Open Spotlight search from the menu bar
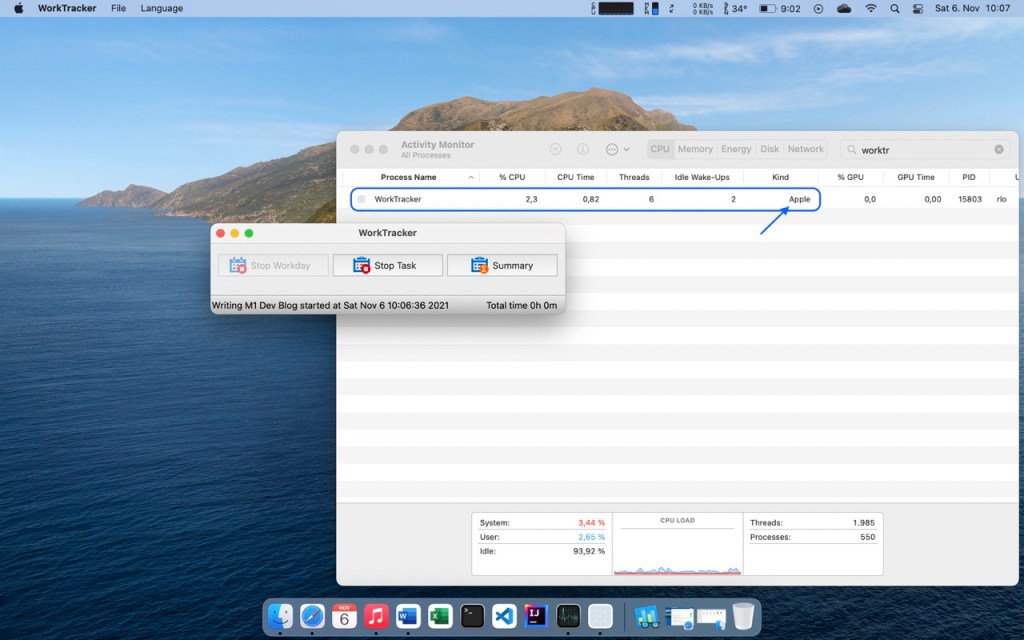Screen dimensions: 1024x640 pos(894,8)
